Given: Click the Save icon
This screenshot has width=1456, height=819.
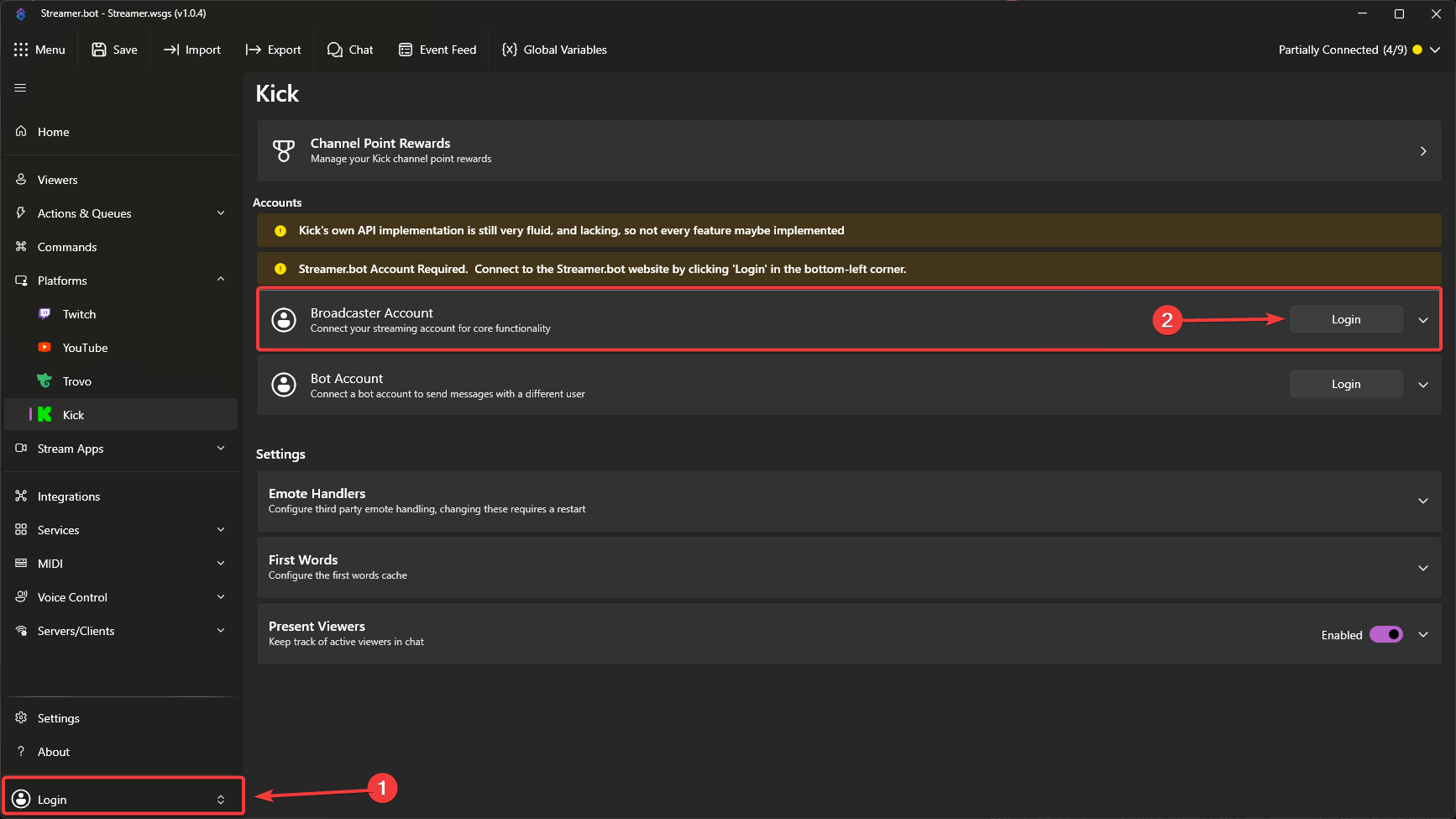Looking at the screenshot, I should 99,50.
